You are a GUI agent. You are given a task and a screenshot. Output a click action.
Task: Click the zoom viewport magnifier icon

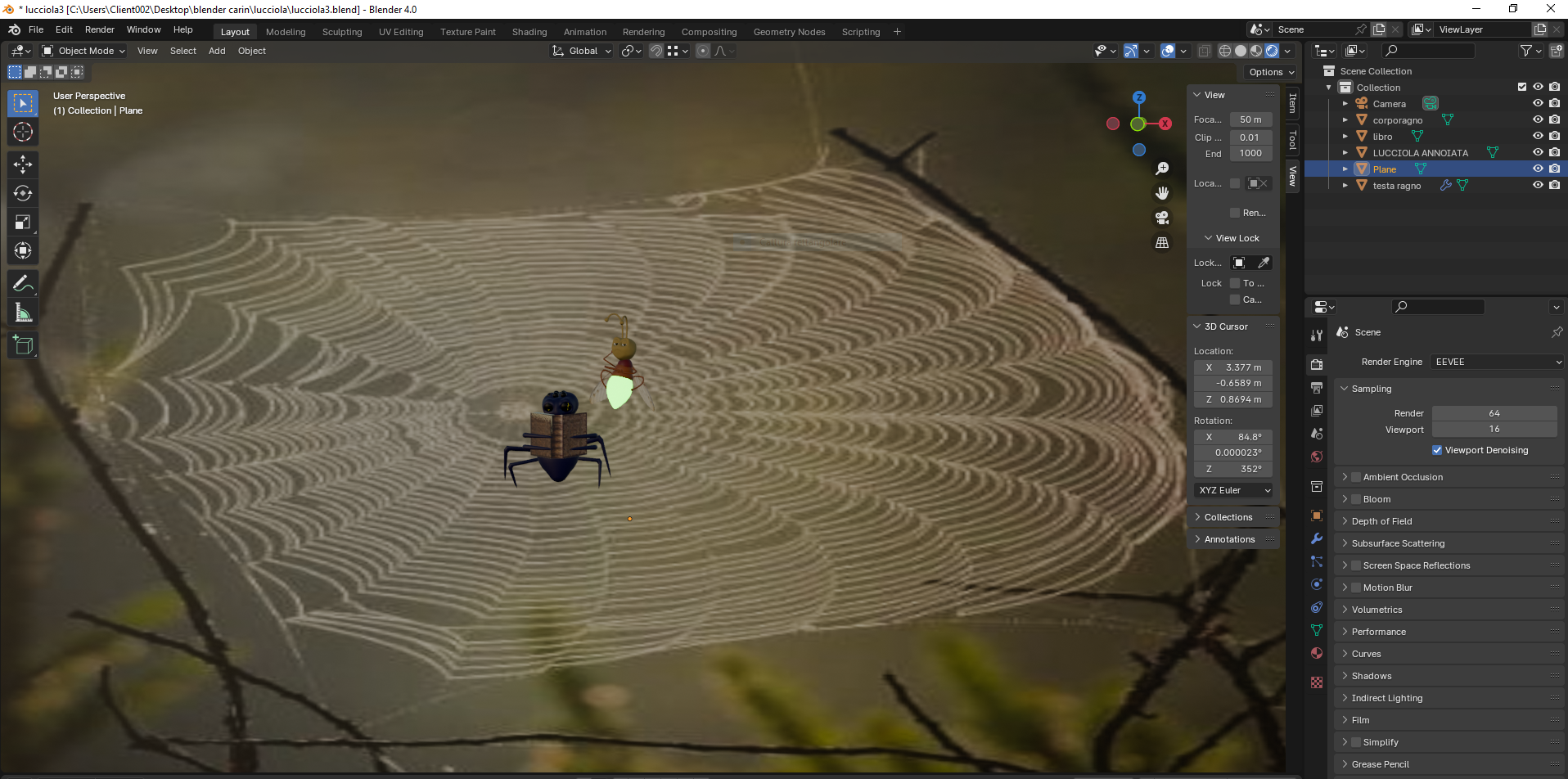(1162, 169)
